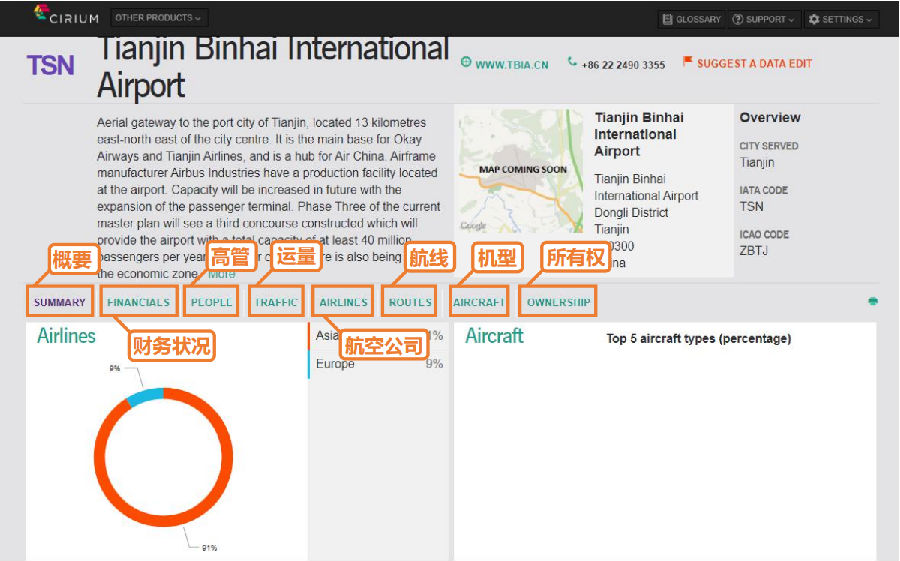Open the Aircraft tab
The image size is (900, 561).
click(479, 302)
